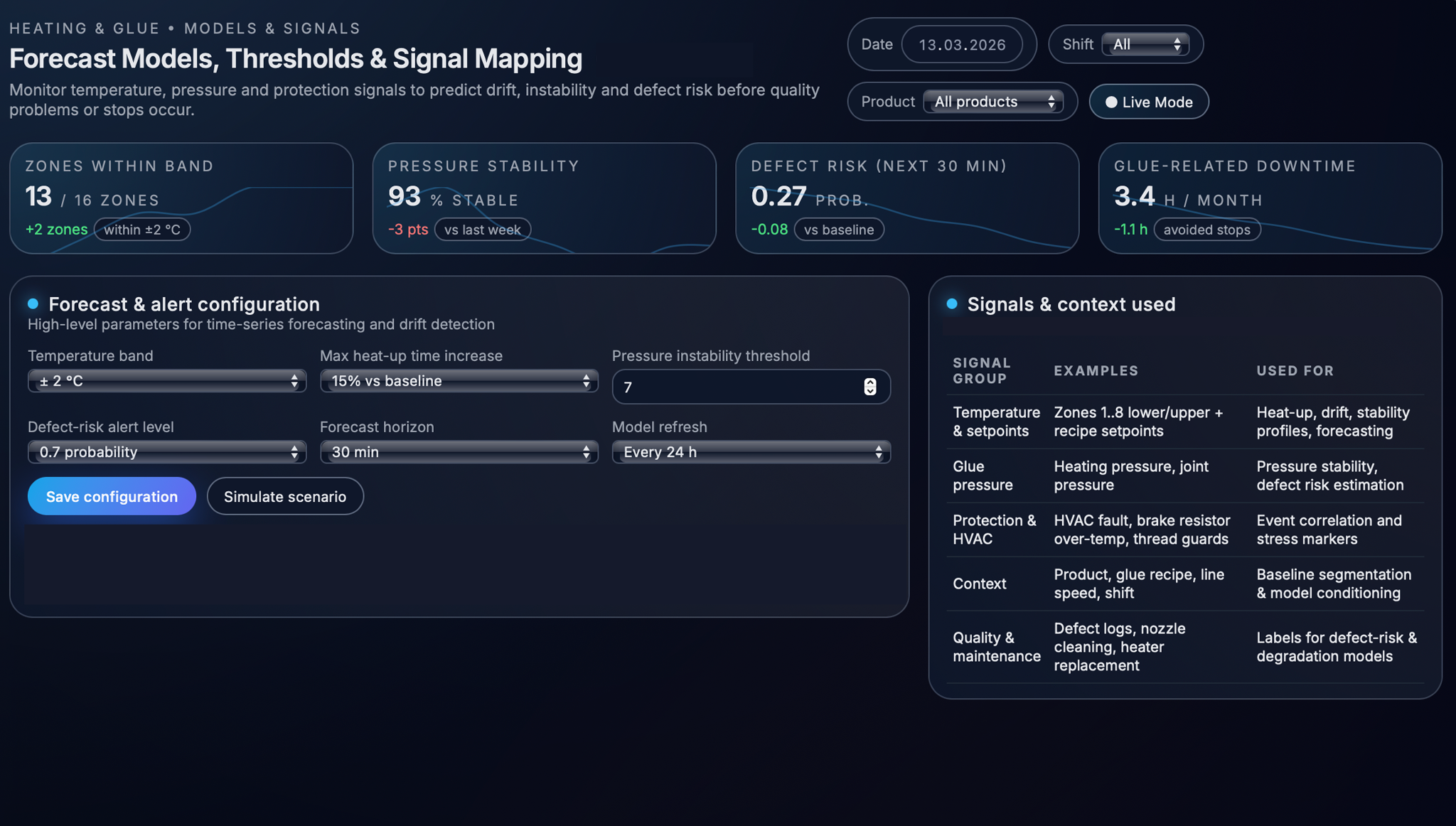Click the pressure threshold stepper arrows
The height and width of the screenshot is (826, 1456).
(869, 387)
